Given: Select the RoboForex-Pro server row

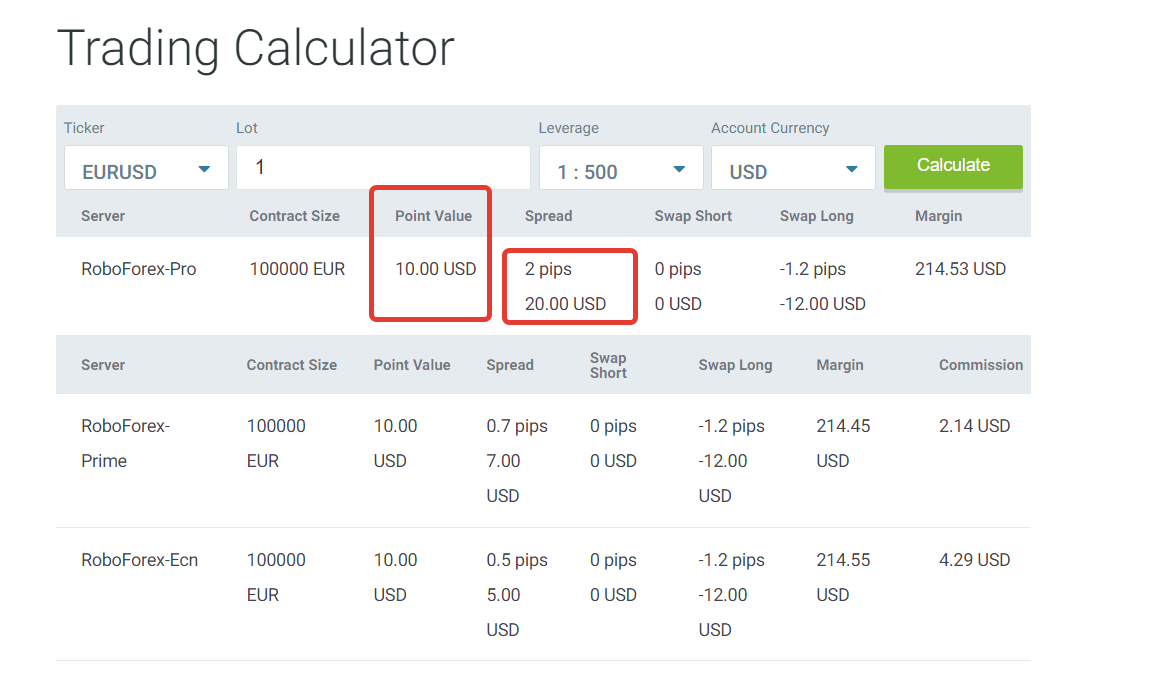Looking at the screenshot, I should [x=544, y=286].
